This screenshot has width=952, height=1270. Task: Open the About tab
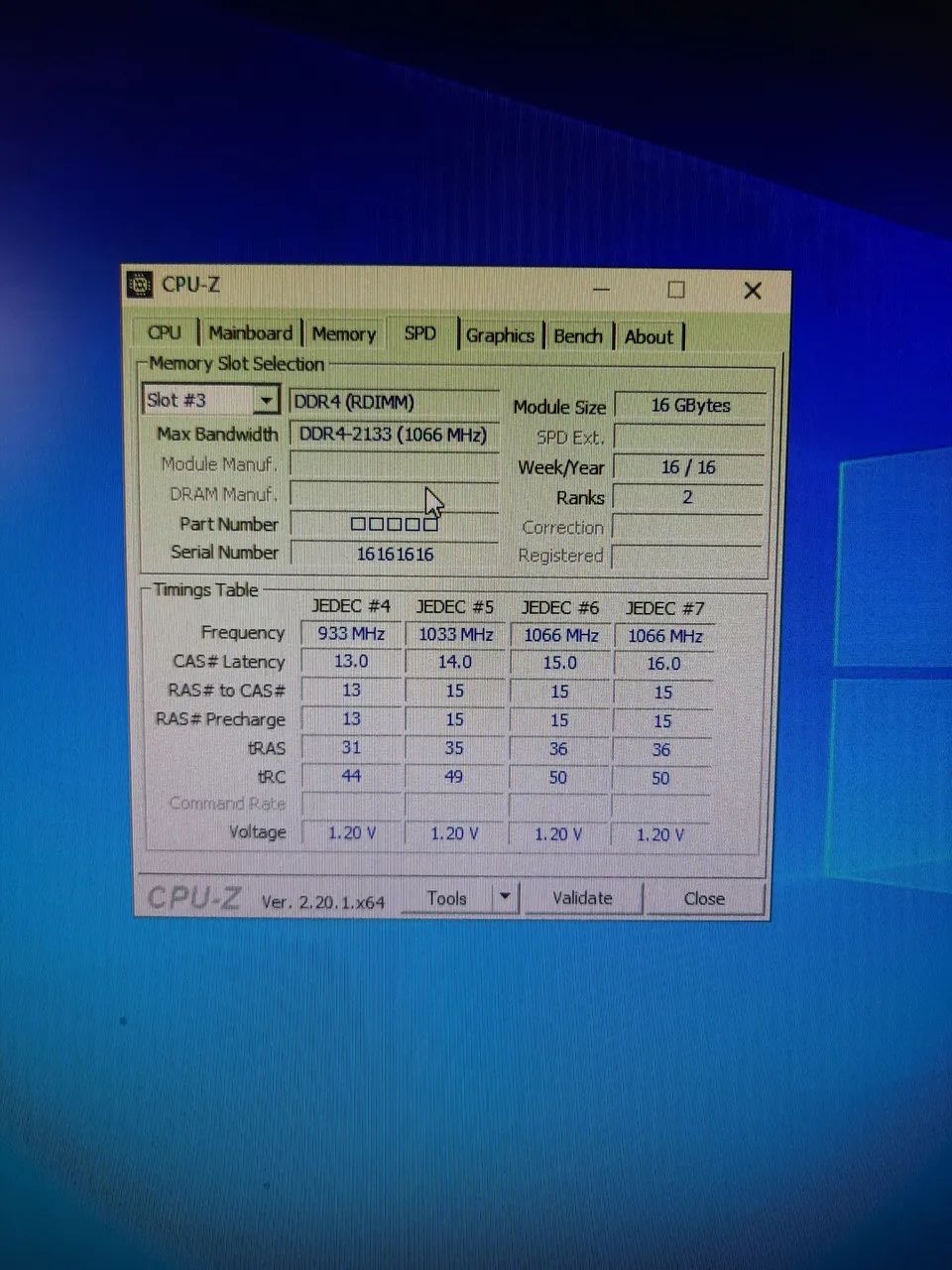pyautogui.click(x=649, y=337)
